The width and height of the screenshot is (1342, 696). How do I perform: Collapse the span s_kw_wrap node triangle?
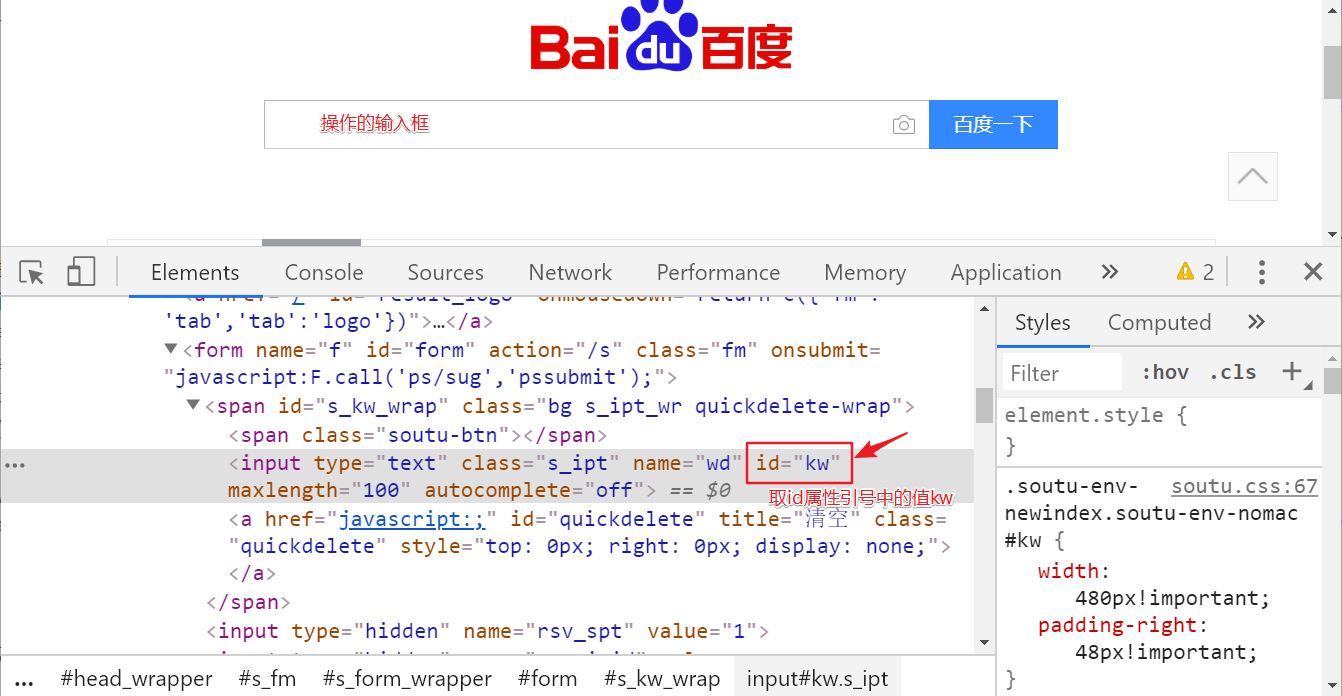tap(193, 405)
